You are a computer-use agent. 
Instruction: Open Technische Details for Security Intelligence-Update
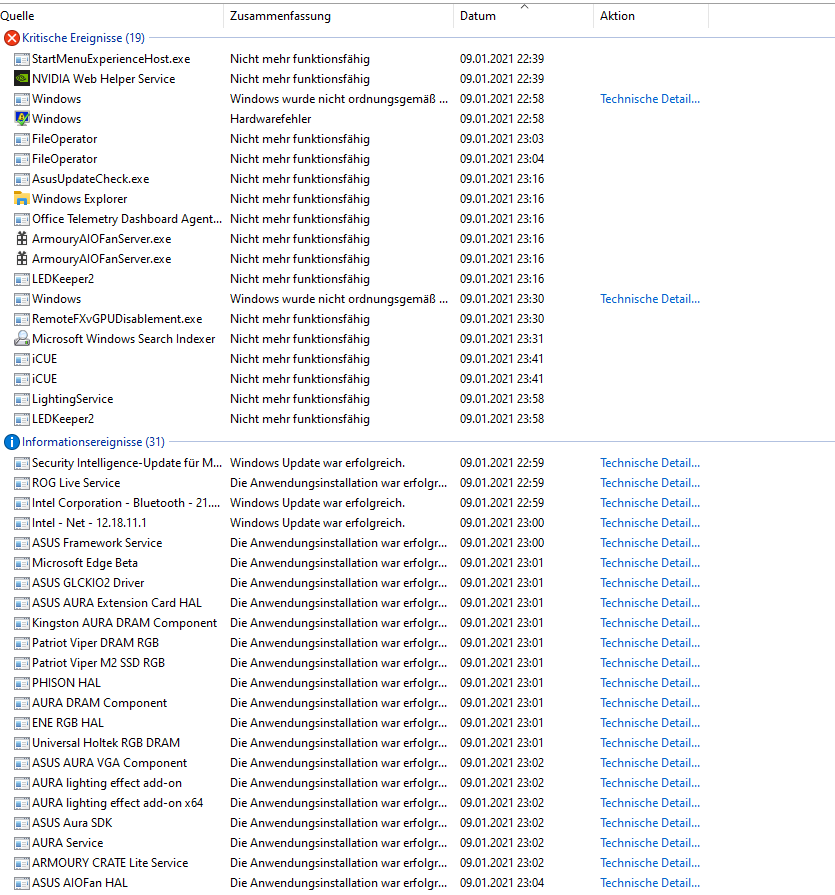(x=650, y=463)
